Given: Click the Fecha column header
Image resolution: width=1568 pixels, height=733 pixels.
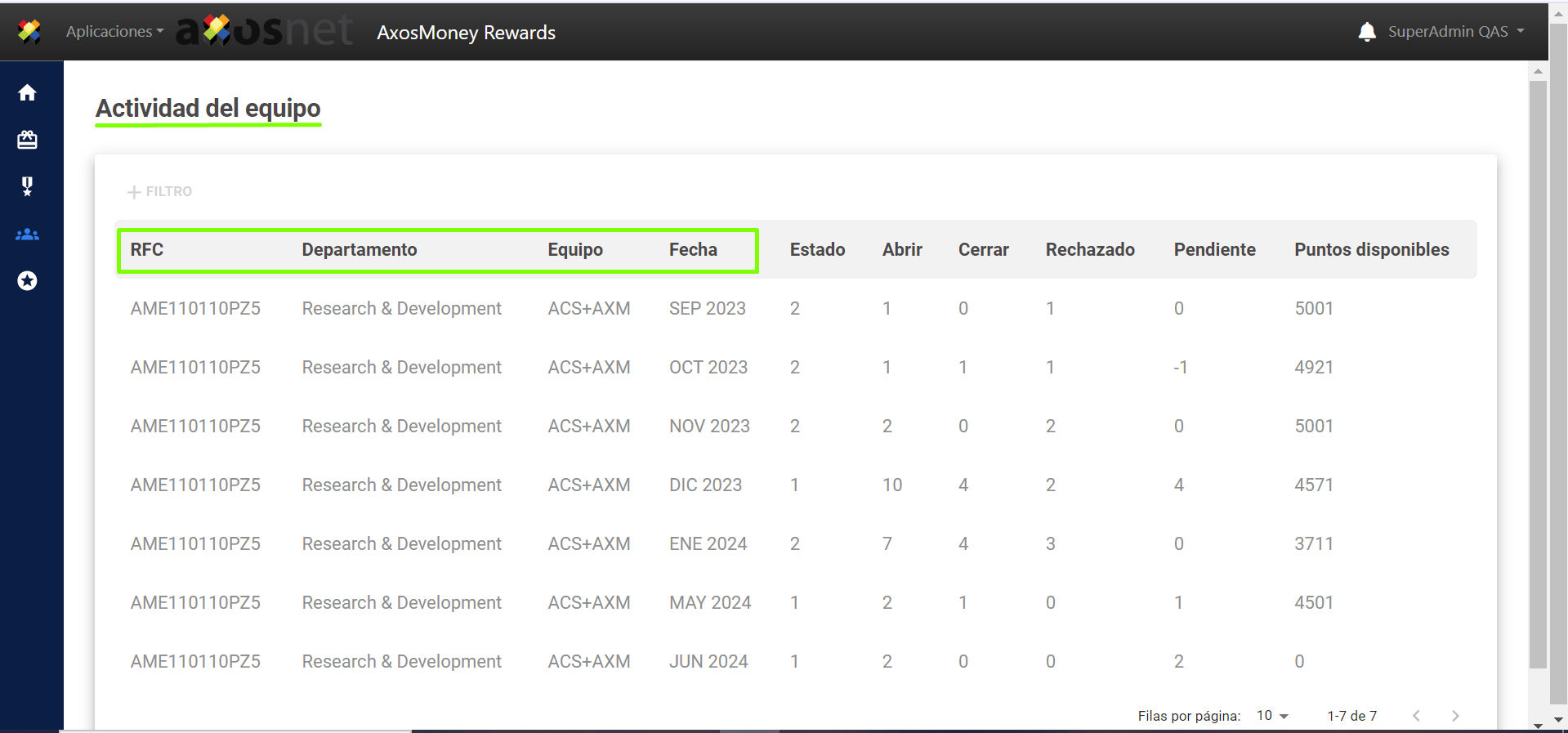Looking at the screenshot, I should 693,250.
